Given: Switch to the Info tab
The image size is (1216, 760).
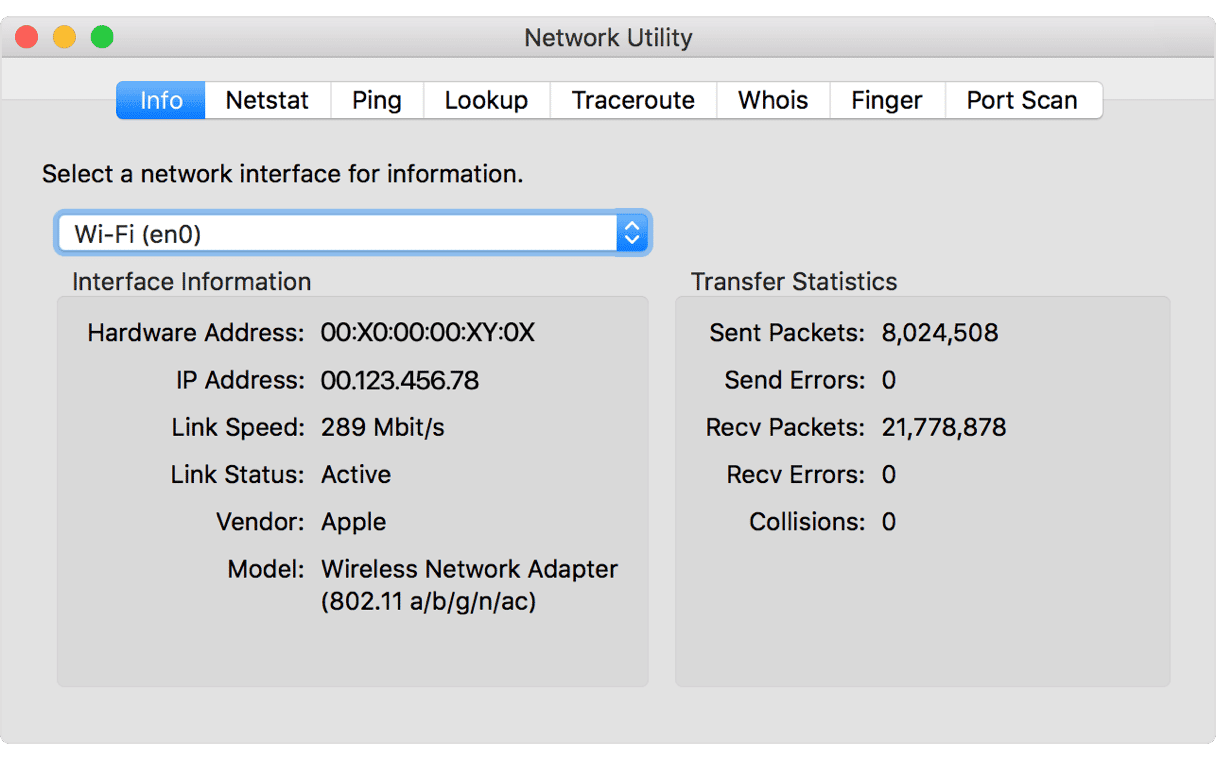Looking at the screenshot, I should click(161, 101).
